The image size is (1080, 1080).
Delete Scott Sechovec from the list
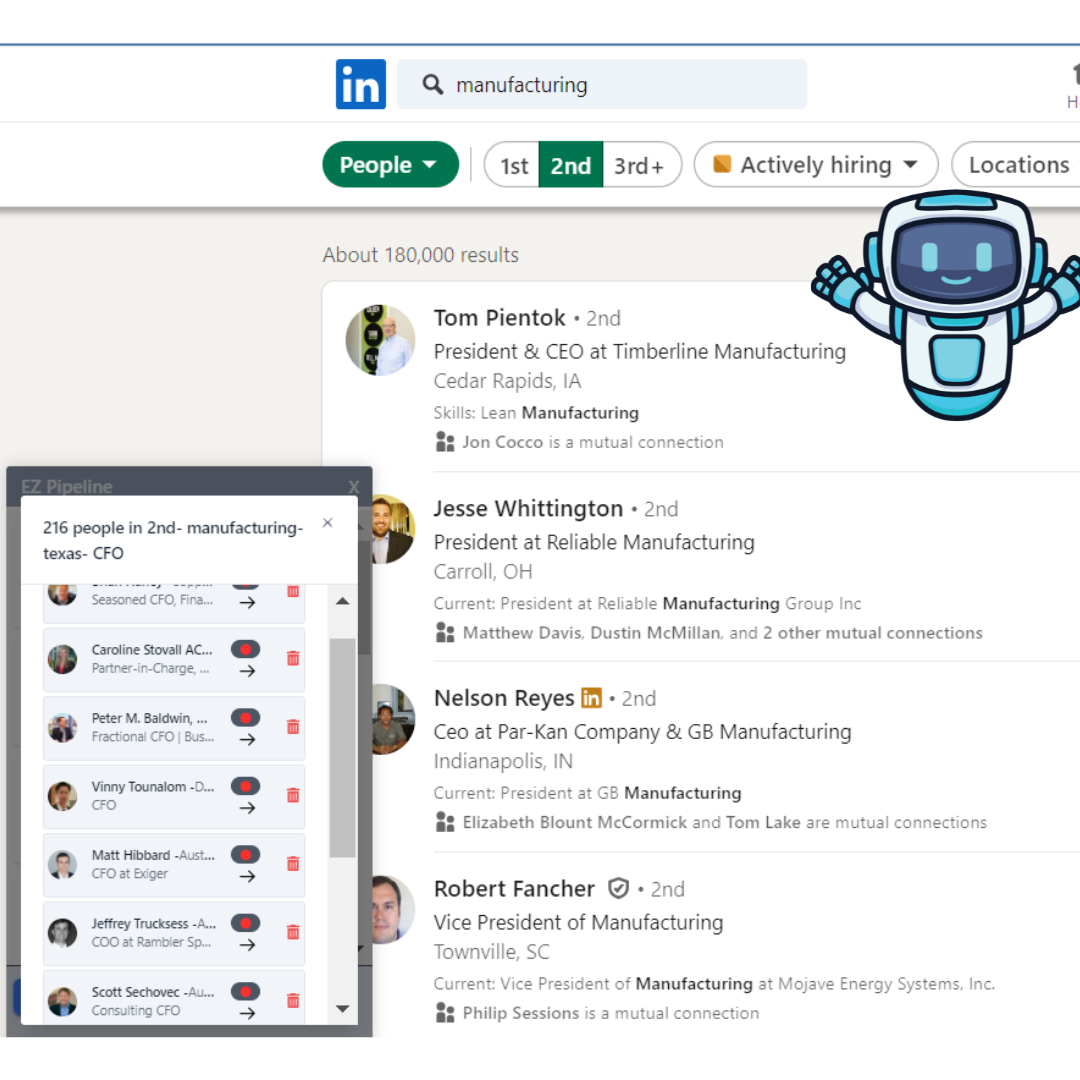[293, 1000]
